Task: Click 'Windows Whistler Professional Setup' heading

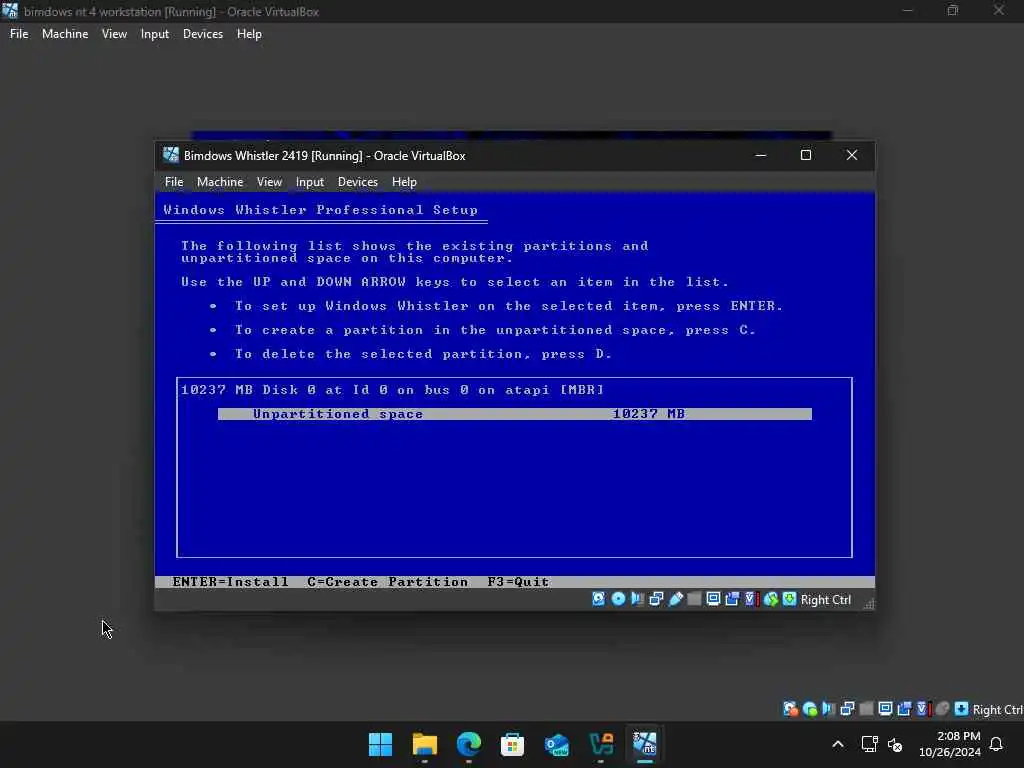Action: (x=321, y=210)
